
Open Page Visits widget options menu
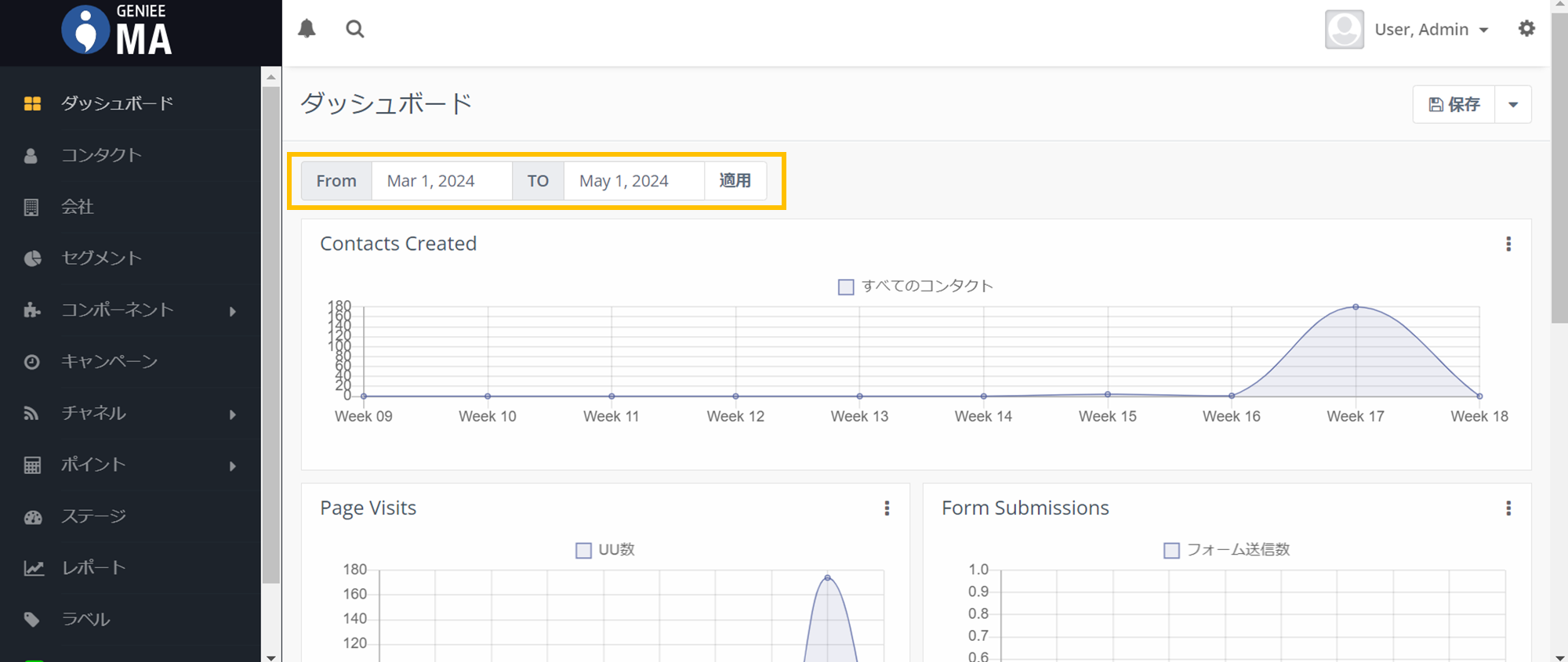(x=887, y=508)
